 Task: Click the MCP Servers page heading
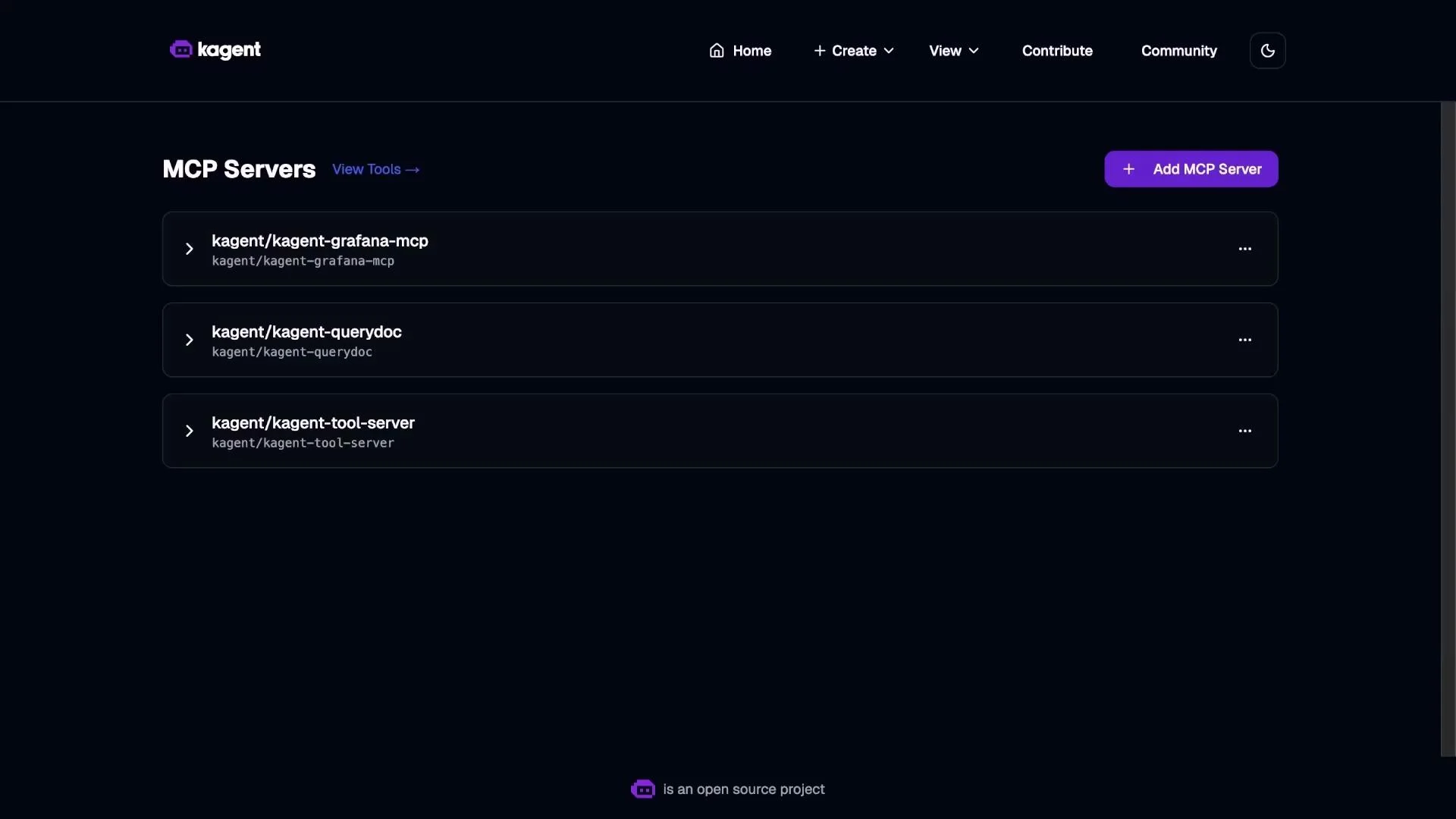click(x=239, y=169)
